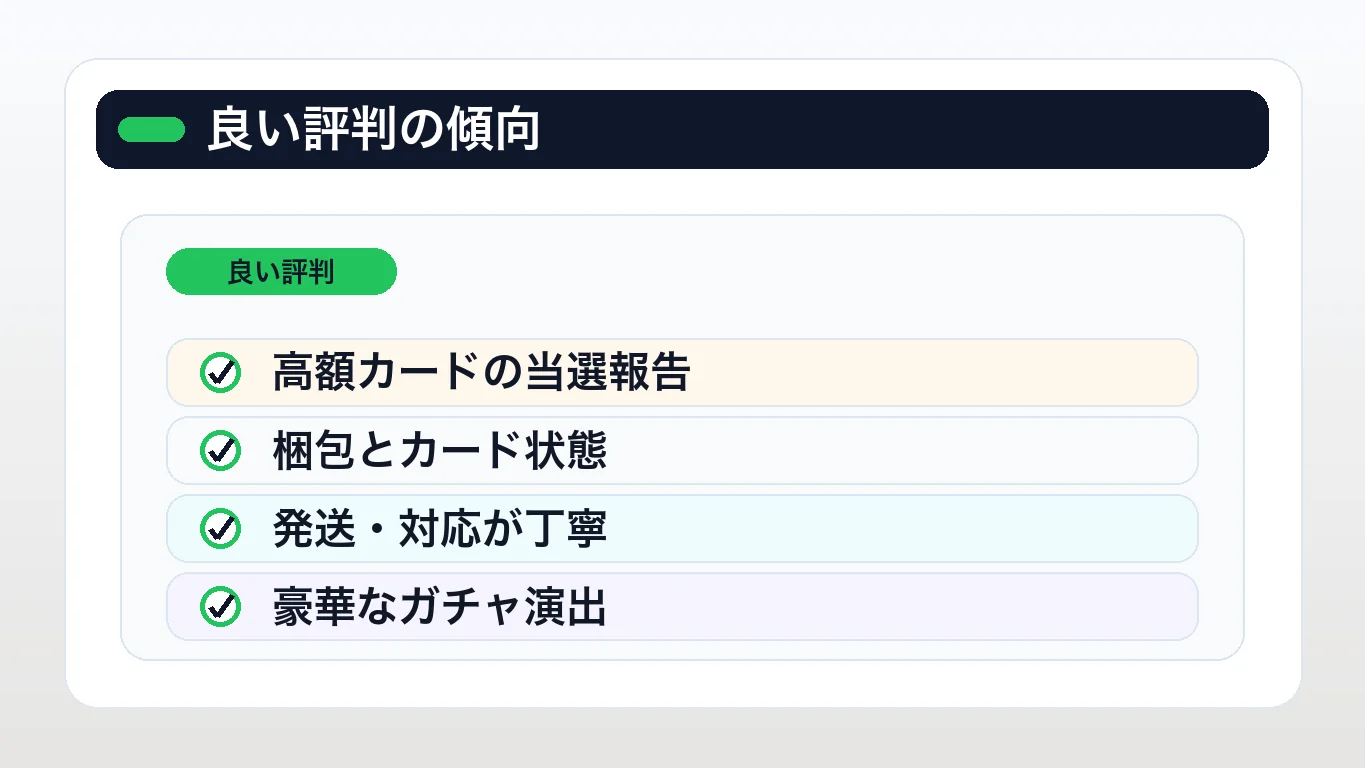1365x768 pixels.
Task: Select the 梱包とカード状態 list row
Action: (682, 451)
